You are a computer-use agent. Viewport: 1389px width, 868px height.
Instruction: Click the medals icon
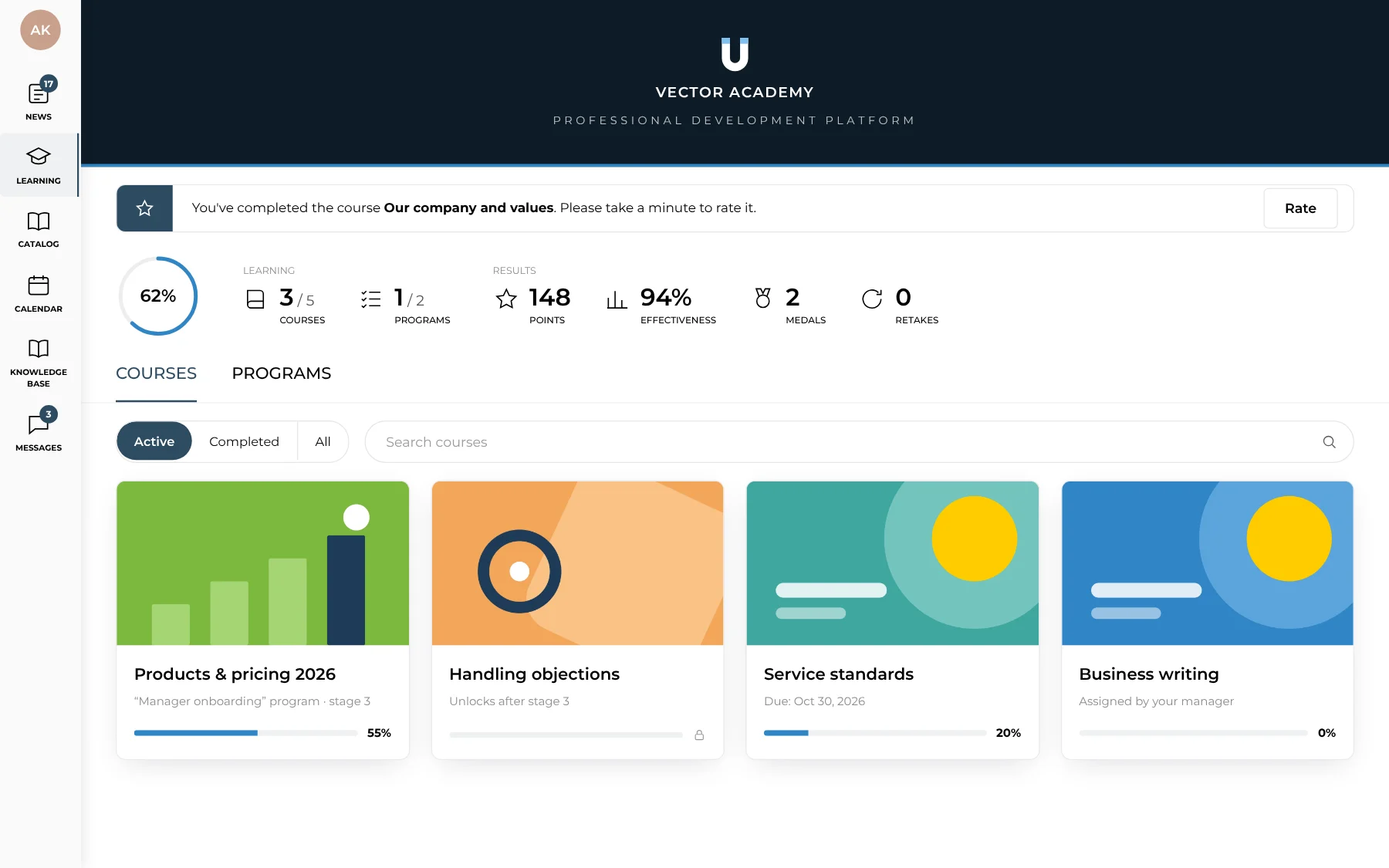[763, 298]
